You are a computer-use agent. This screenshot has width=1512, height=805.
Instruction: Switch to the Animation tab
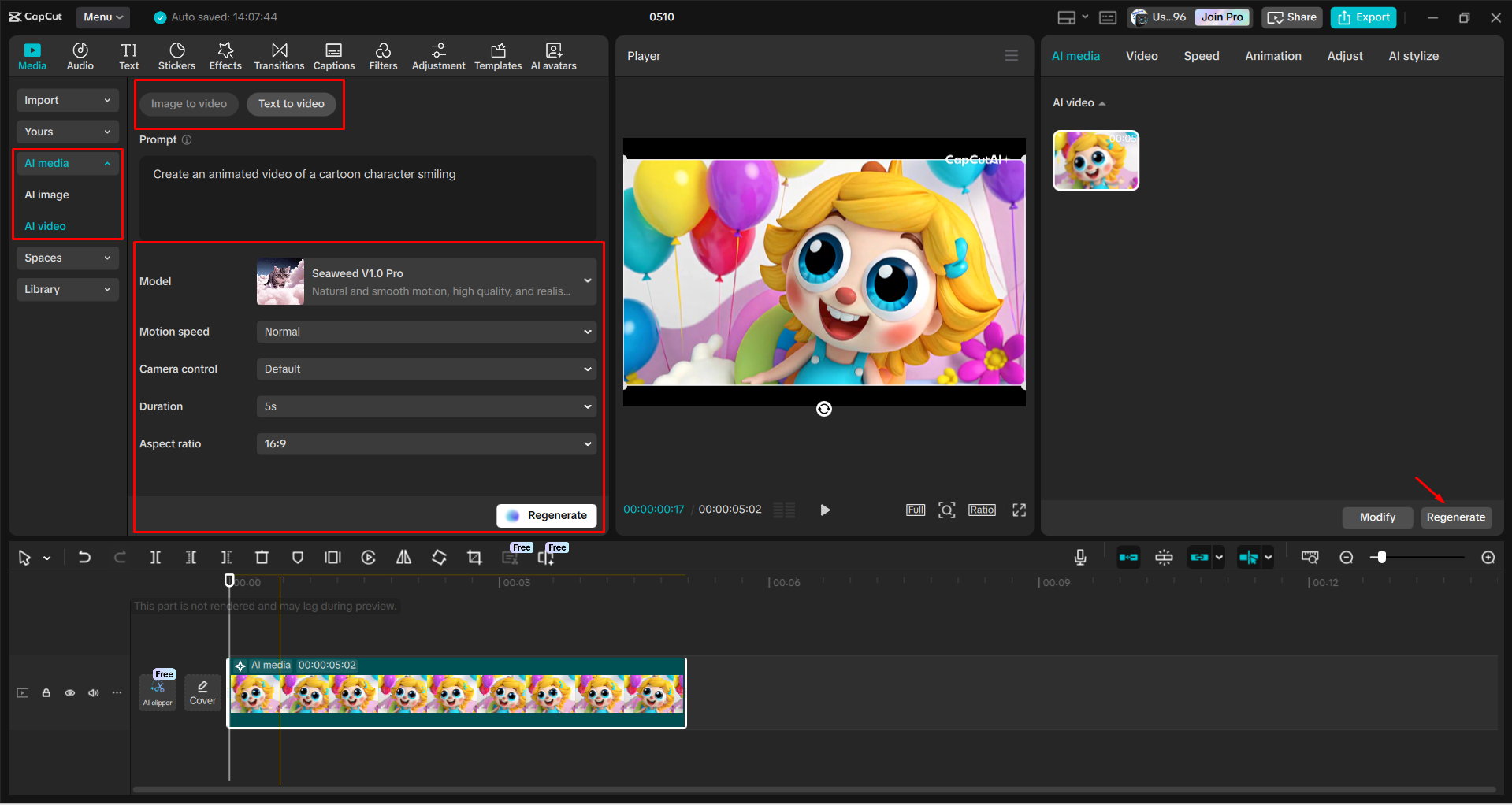(x=1272, y=55)
